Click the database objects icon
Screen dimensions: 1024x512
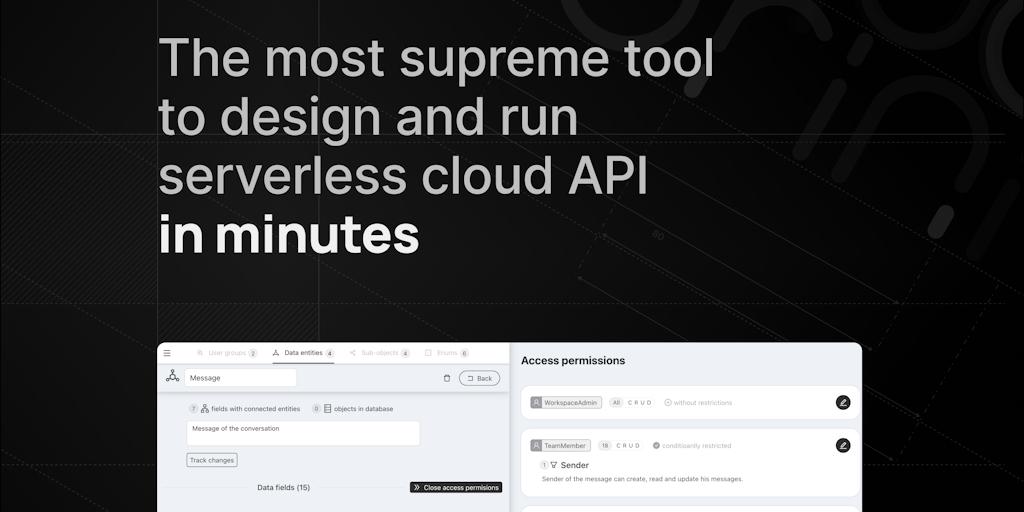tap(327, 409)
